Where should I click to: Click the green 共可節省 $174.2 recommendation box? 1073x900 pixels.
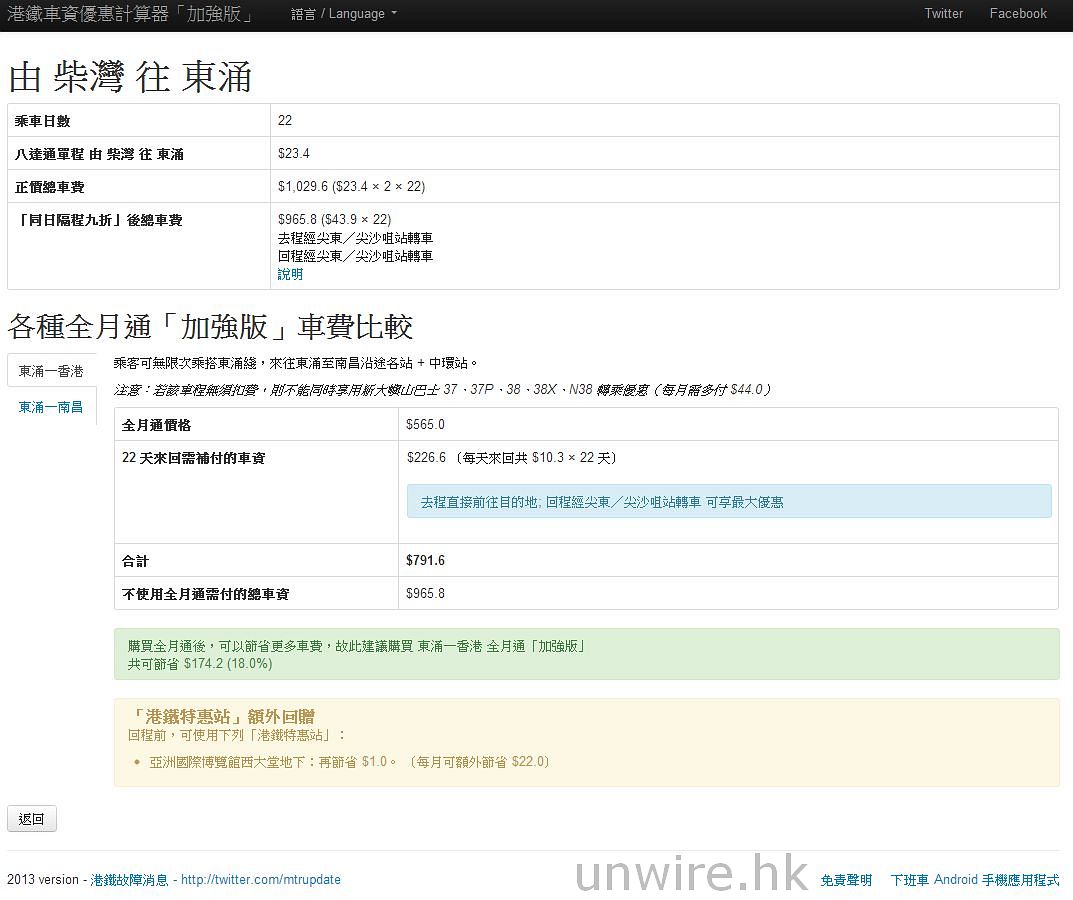pyautogui.click(x=585, y=654)
